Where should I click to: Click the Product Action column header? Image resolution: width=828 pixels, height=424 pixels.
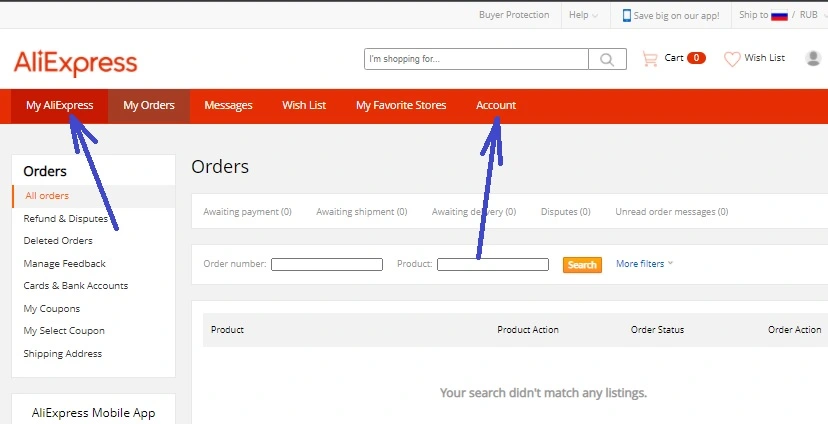click(528, 329)
